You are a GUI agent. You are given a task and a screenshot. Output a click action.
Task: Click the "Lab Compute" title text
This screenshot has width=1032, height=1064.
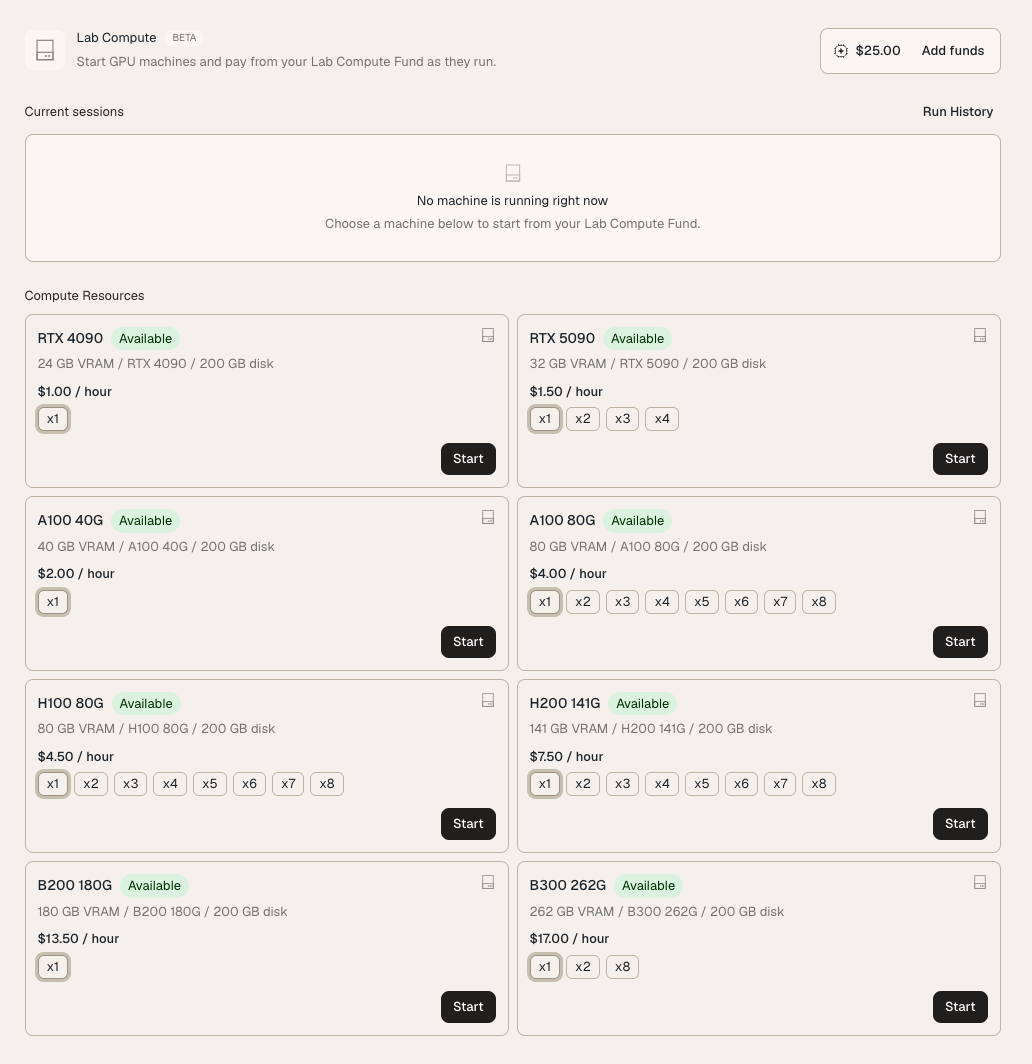(116, 38)
